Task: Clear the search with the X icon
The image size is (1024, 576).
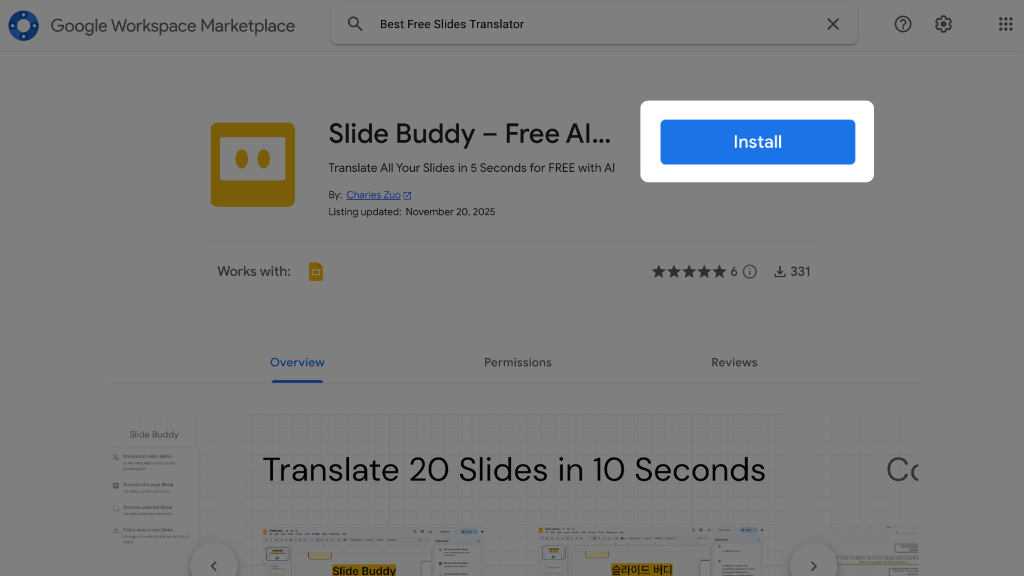Action: pos(833,24)
